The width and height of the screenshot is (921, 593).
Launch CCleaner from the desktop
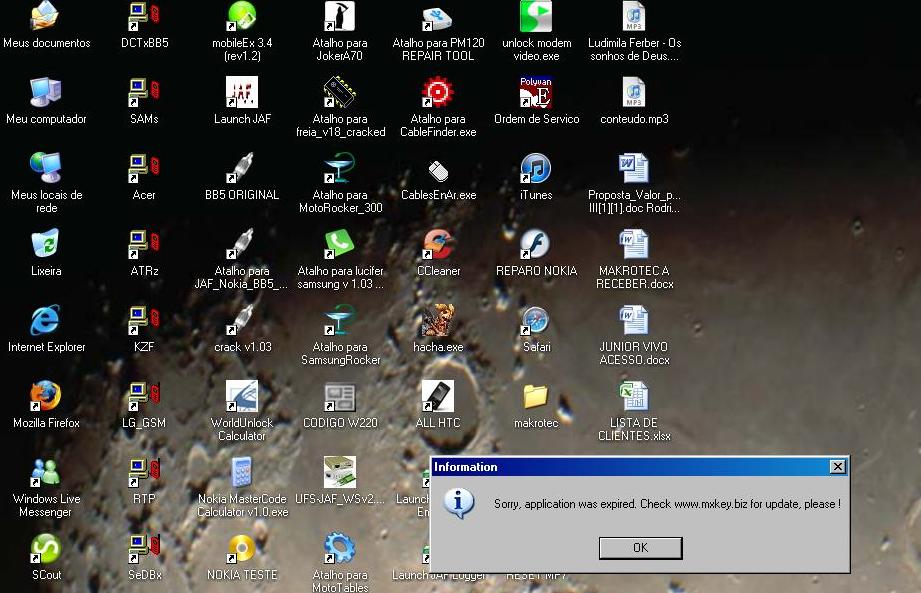click(x=438, y=244)
